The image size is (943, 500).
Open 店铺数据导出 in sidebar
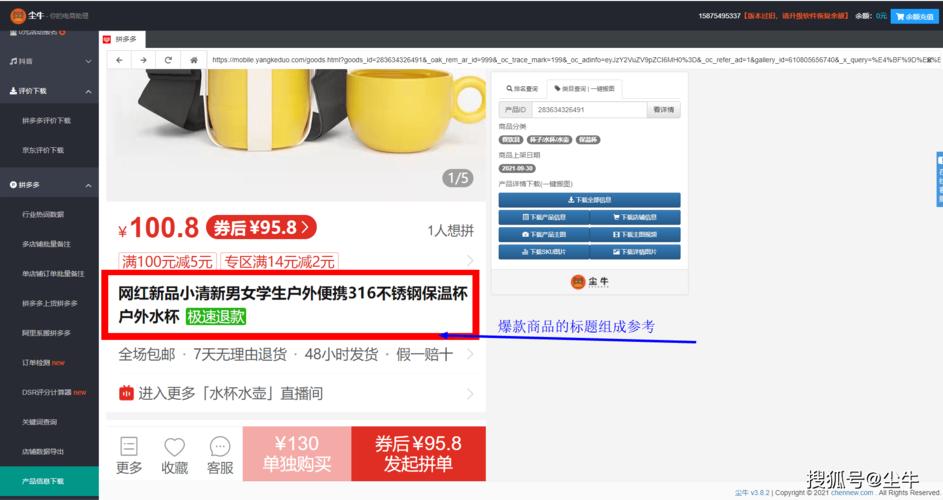tap(43, 451)
